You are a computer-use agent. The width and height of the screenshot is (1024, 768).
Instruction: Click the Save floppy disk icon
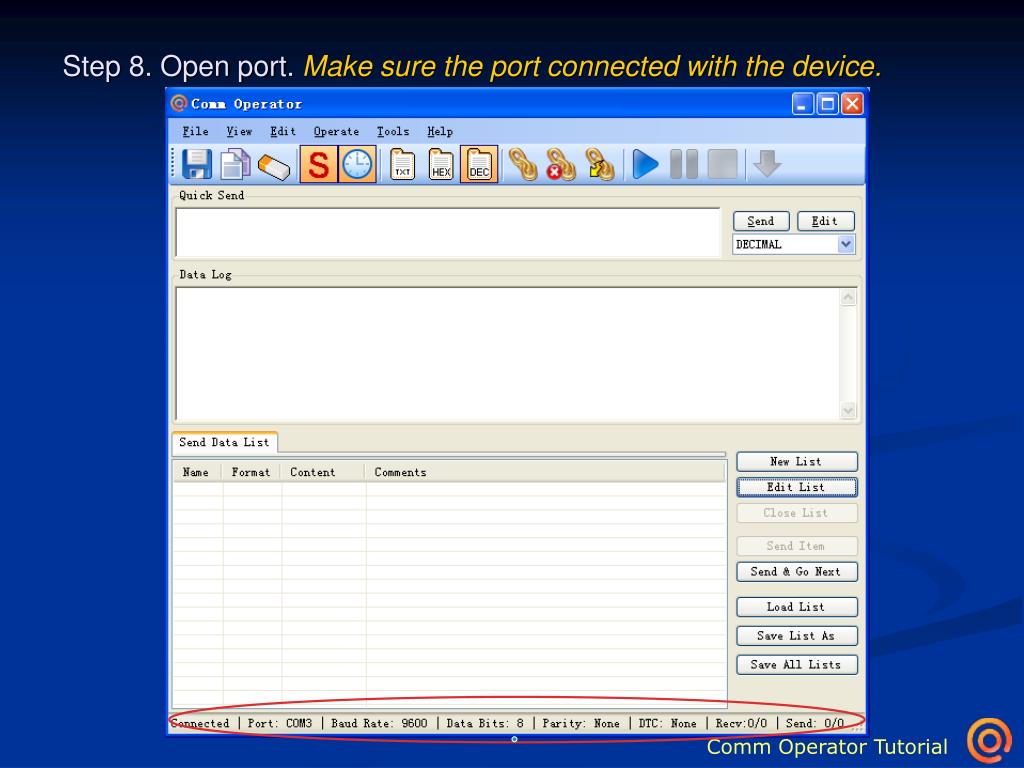pos(196,164)
